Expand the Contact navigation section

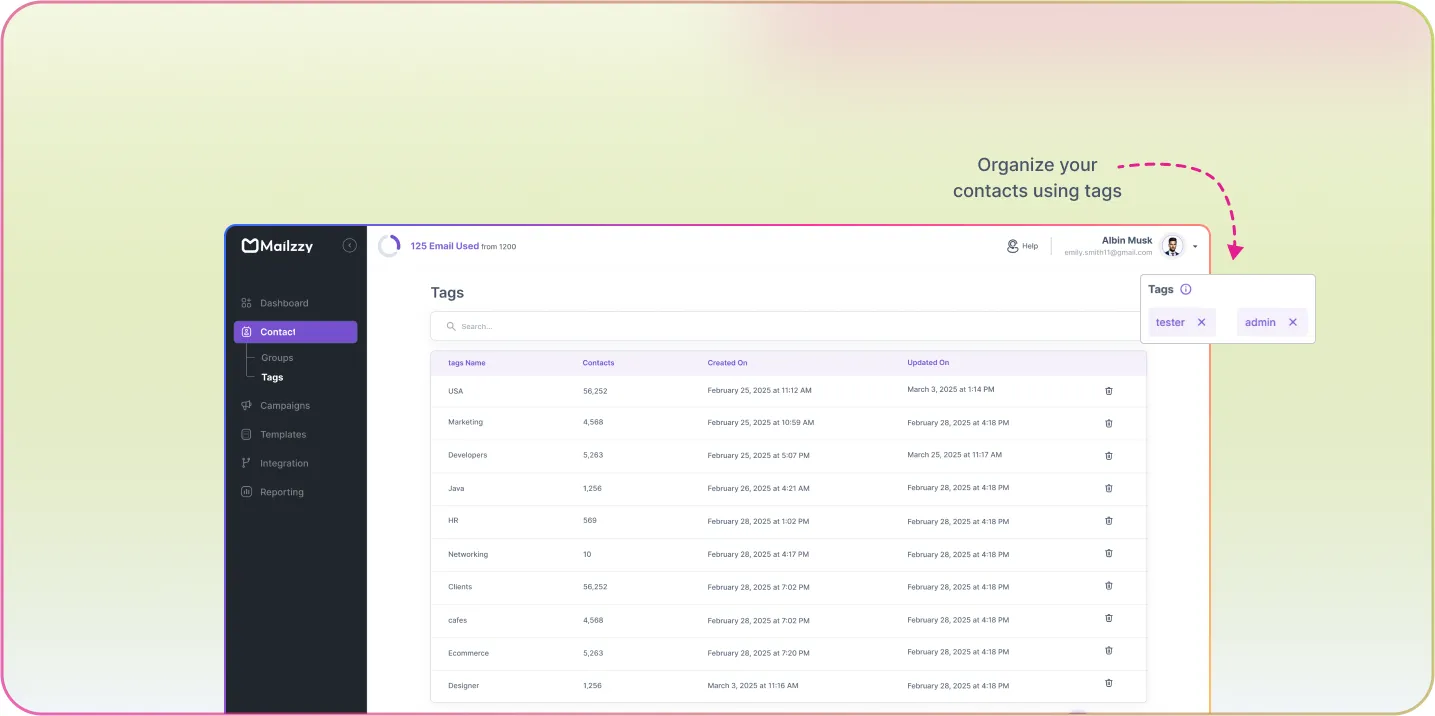point(277,331)
